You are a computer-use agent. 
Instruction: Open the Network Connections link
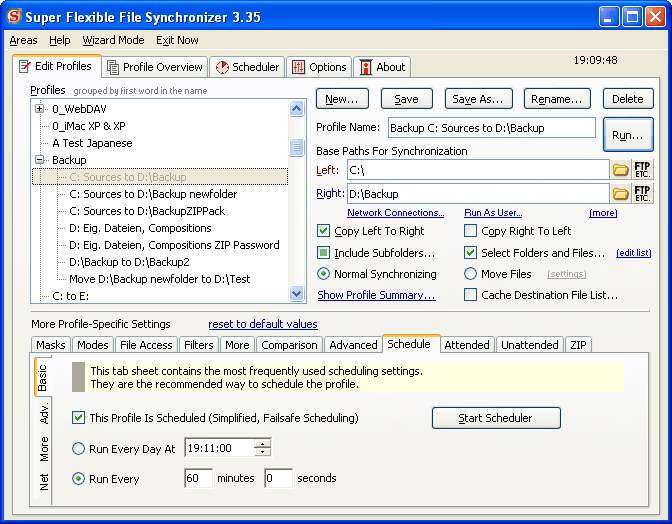click(396, 213)
